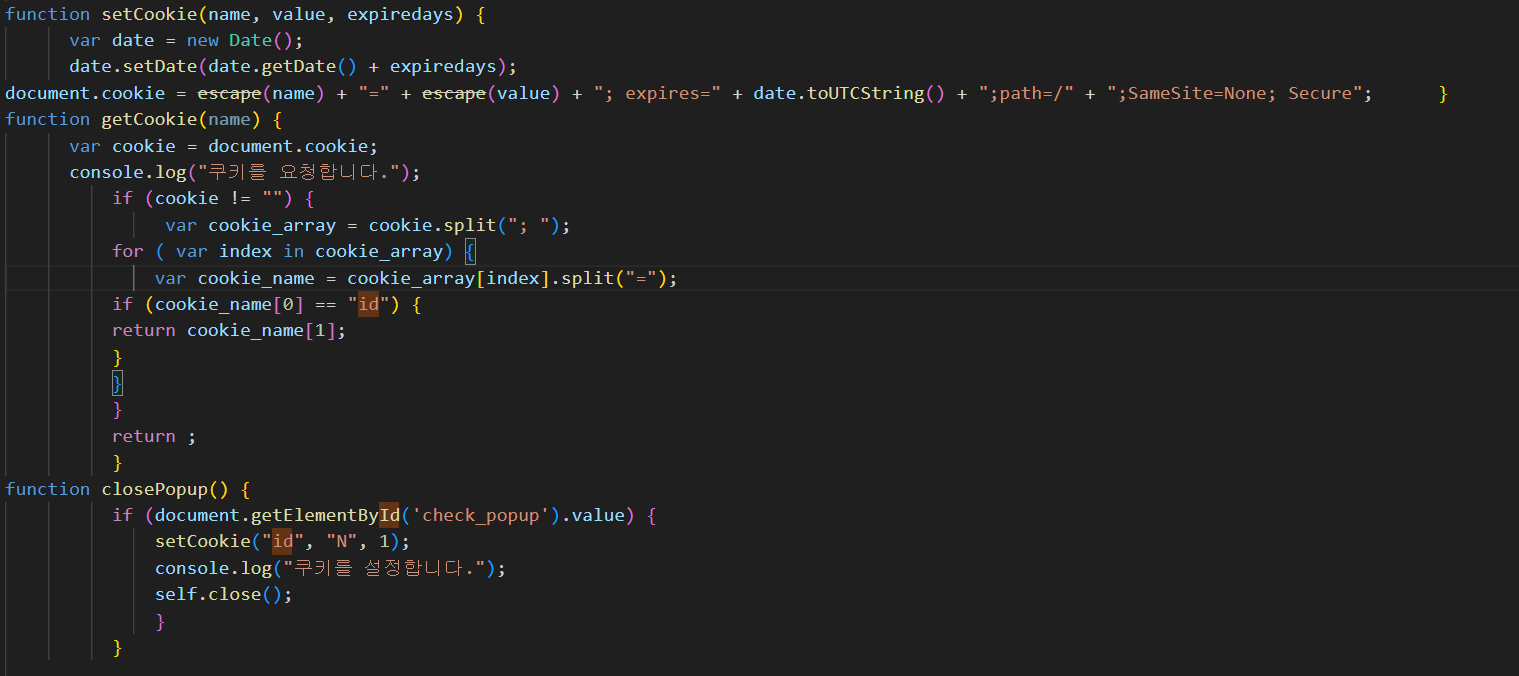Image resolution: width=1519 pixels, height=676 pixels.
Task: Click the "쿠키를 설정합니다." log string
Action: pos(384,568)
